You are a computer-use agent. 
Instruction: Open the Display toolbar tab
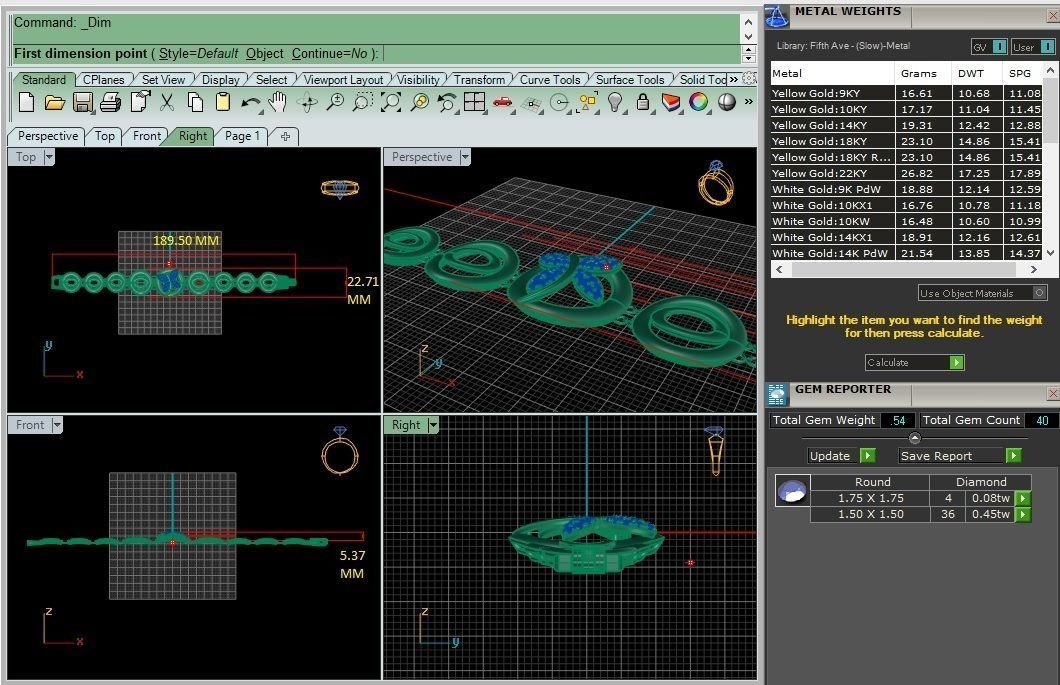[220, 80]
